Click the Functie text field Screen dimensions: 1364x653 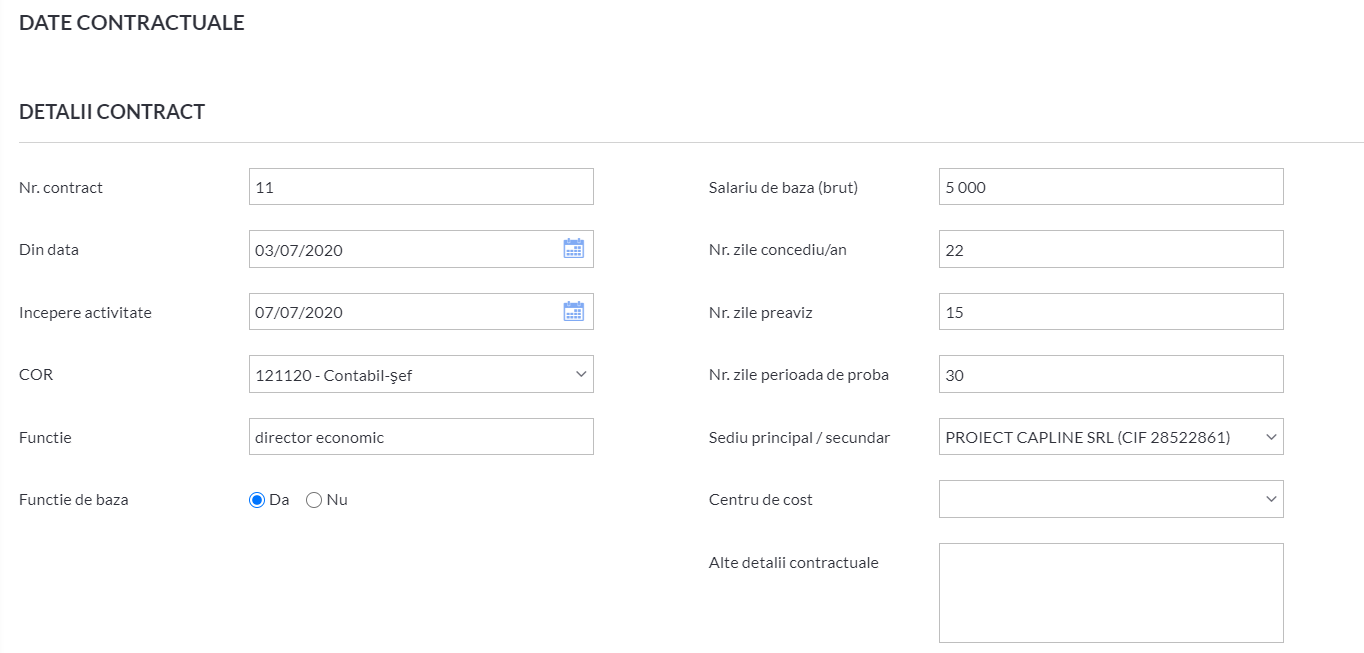pos(421,437)
